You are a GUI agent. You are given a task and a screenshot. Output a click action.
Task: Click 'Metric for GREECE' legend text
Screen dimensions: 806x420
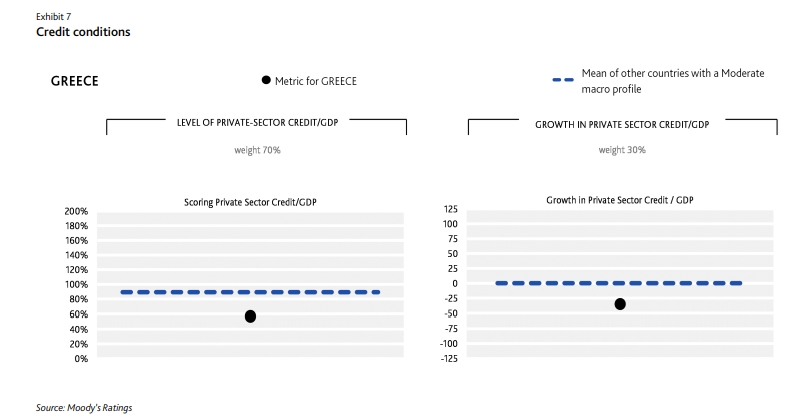click(316, 81)
